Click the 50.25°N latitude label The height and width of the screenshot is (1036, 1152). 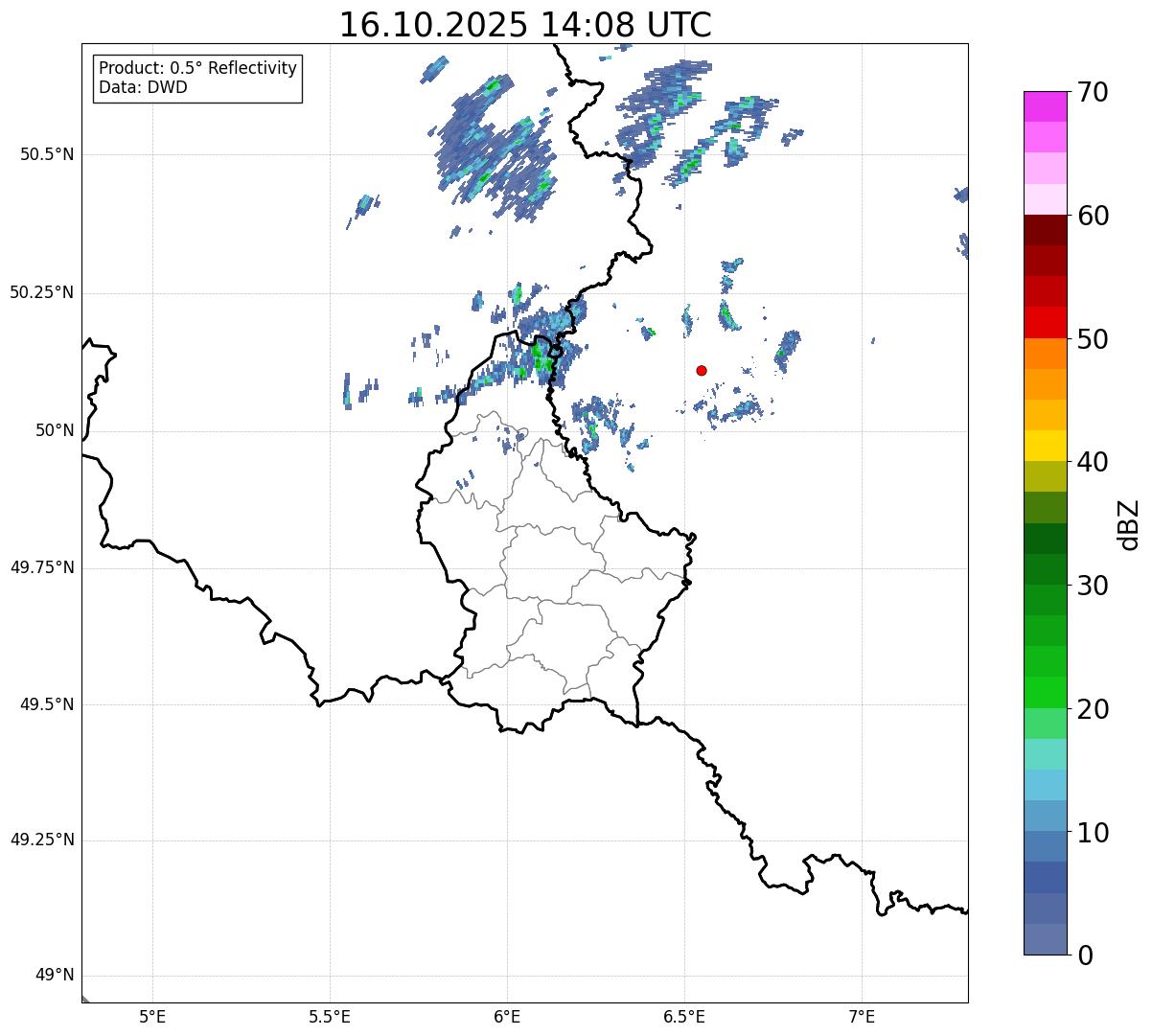pos(42,292)
